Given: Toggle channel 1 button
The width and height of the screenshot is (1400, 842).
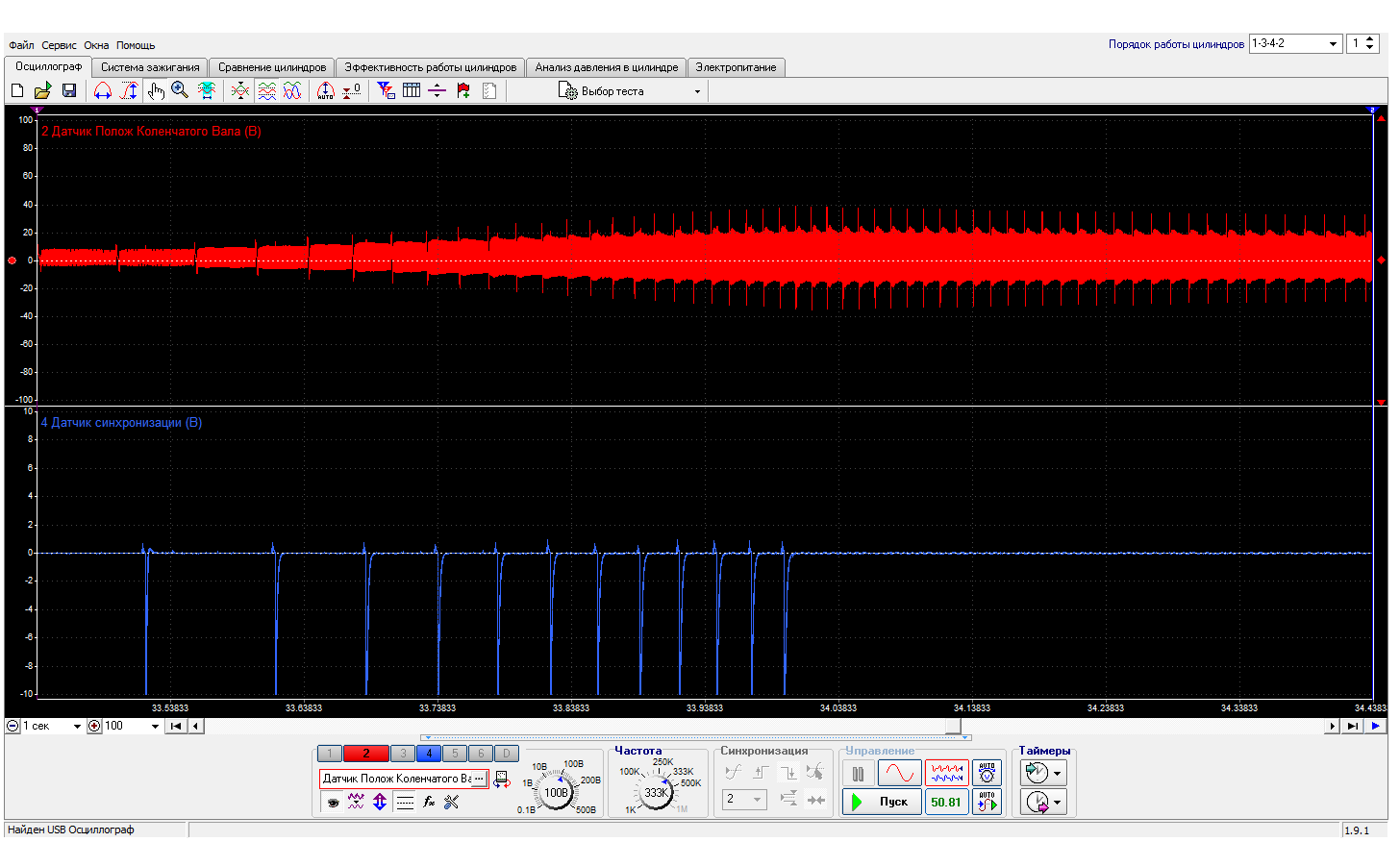Looking at the screenshot, I should point(329,754).
